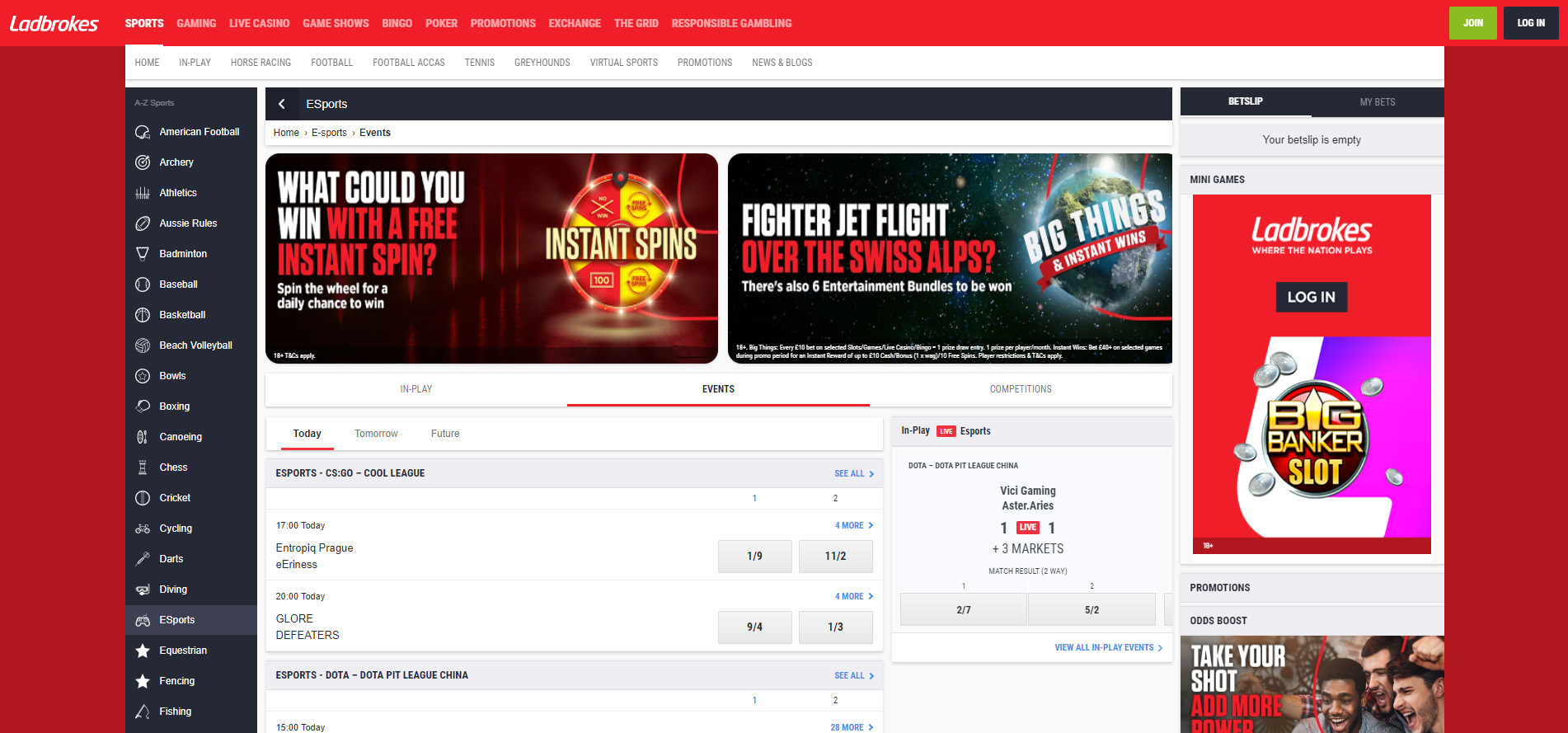Select 1/9 odds for Entropiq Prague
The height and width of the screenshot is (733, 1568).
pyautogui.click(x=755, y=557)
